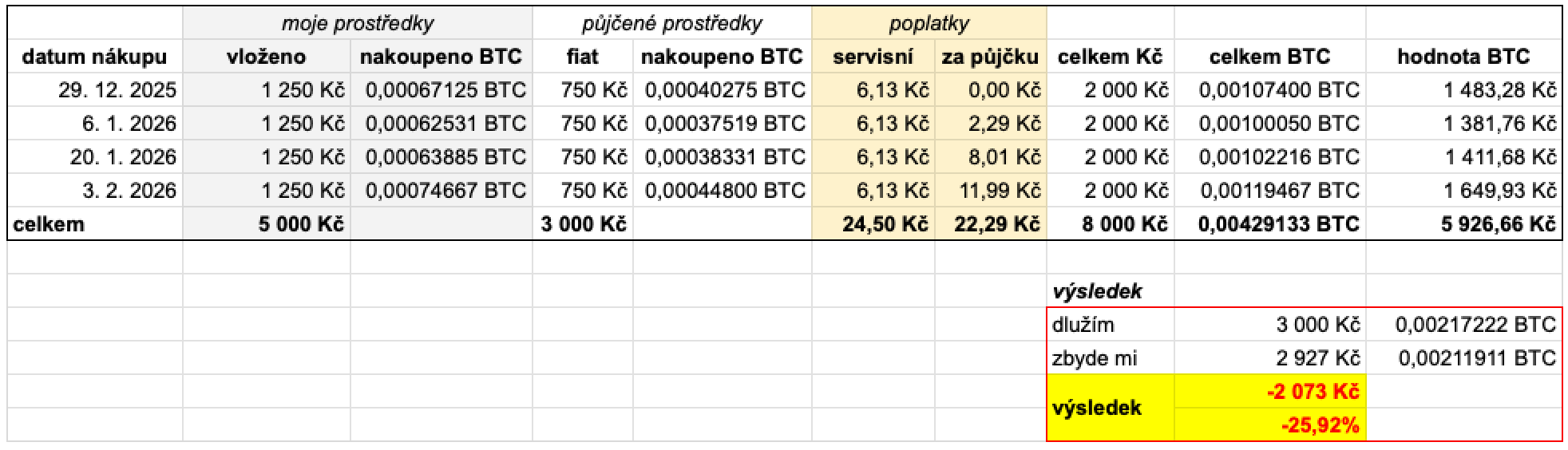Click the percentage result cell -25,92%
1568x450 pixels.
[1319, 425]
